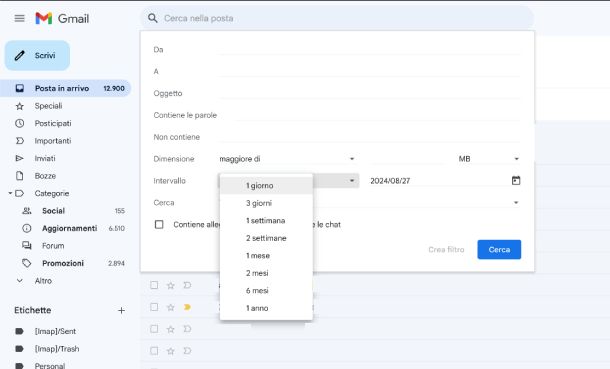Click the Etichette heading
Screen dimensions: 610x369
33,310
